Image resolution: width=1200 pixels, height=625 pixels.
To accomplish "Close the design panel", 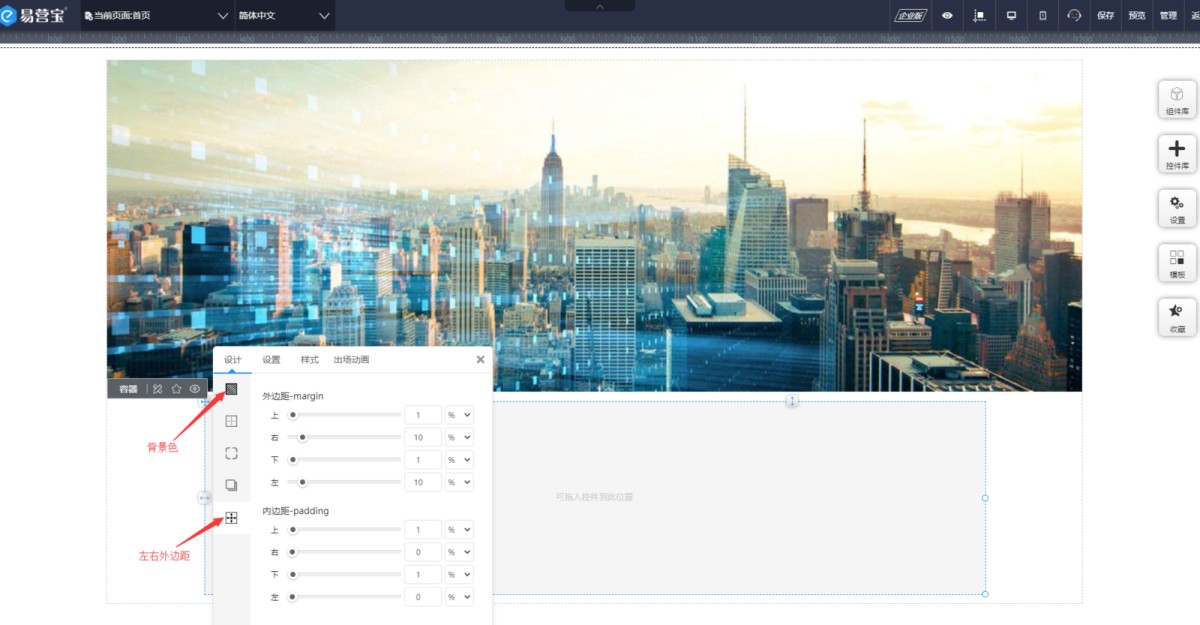I will pos(480,359).
